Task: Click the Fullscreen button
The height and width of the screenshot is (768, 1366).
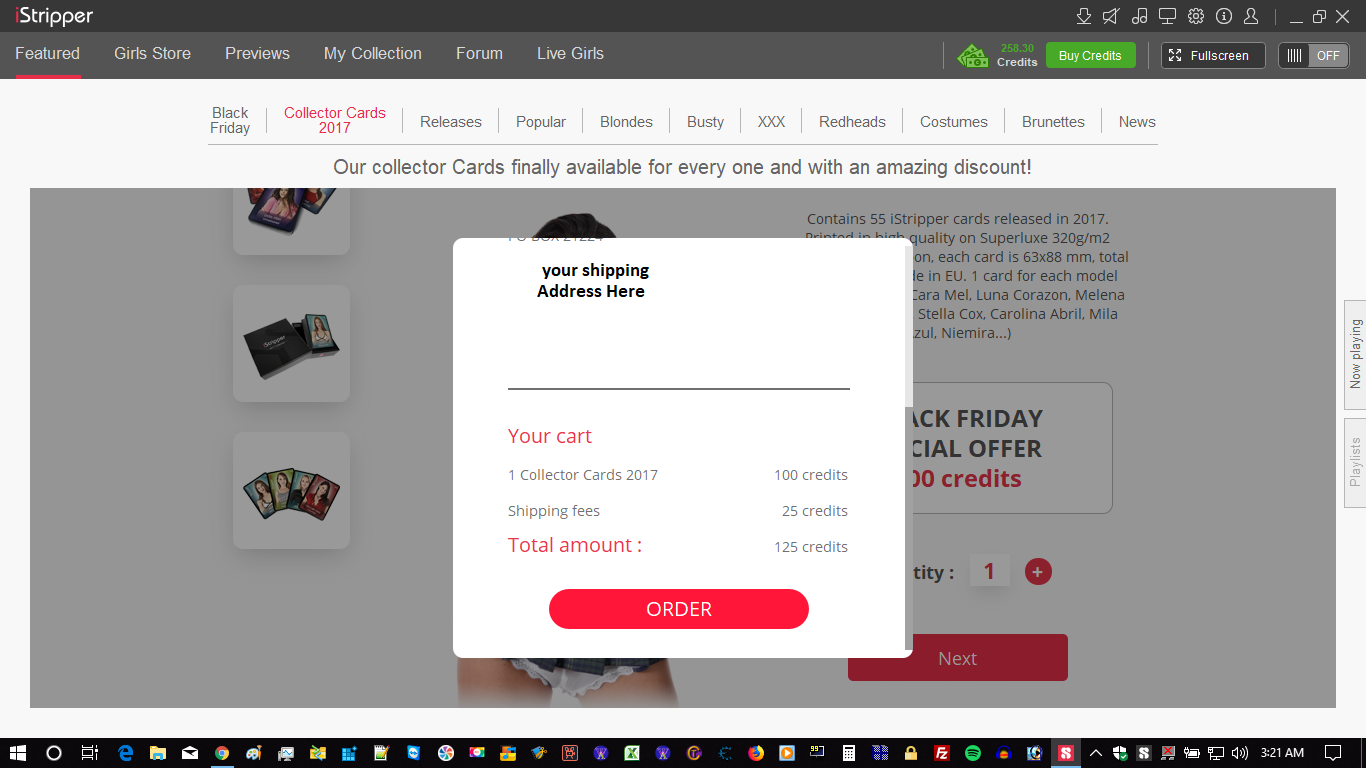Action: point(1213,56)
